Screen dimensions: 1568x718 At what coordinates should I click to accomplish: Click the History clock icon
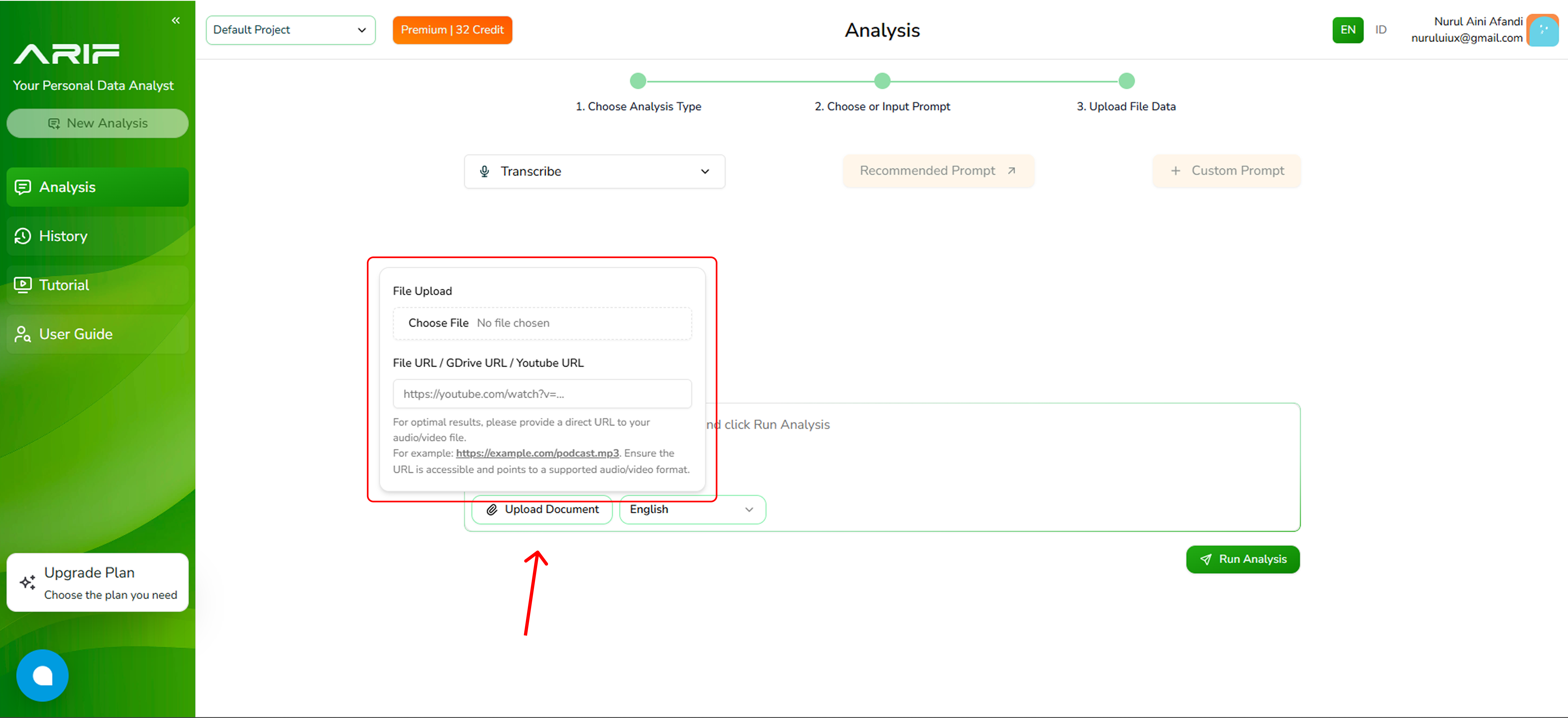pyautogui.click(x=22, y=236)
